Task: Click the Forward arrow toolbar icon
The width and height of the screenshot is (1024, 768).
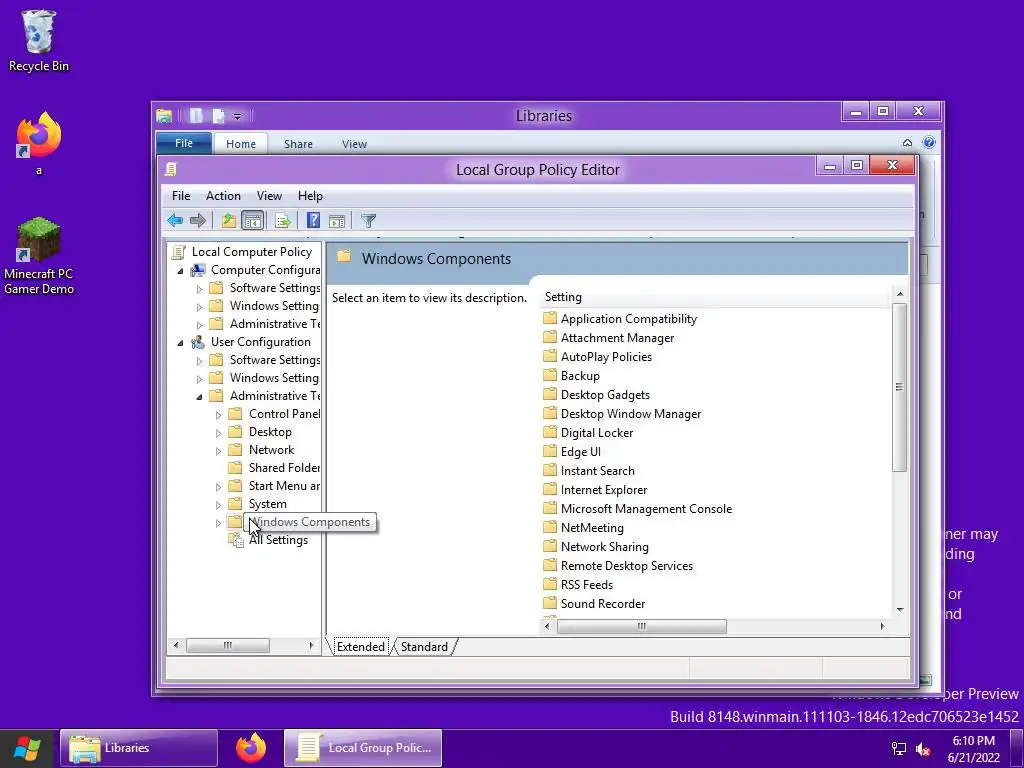Action: coord(197,221)
